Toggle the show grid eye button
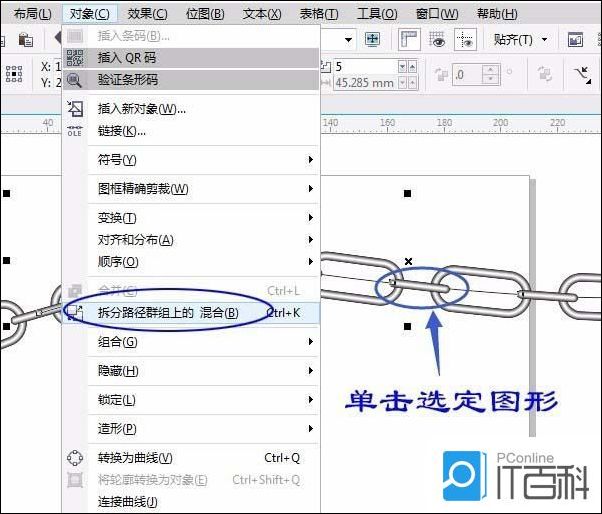The image size is (602, 514). click(x=437, y=39)
